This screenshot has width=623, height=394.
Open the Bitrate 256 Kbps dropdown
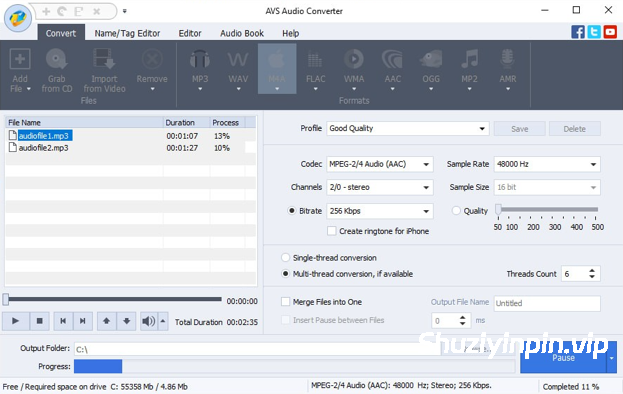(379, 211)
